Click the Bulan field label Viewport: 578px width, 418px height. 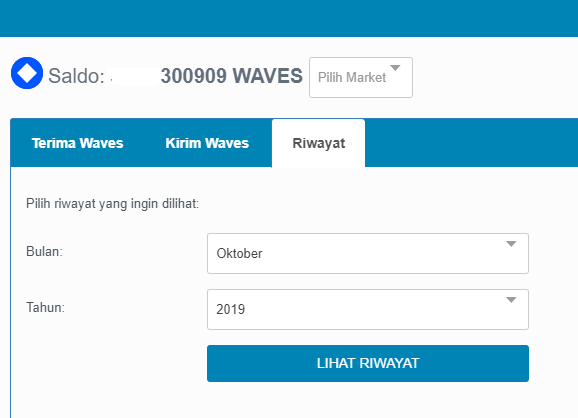[x=44, y=251]
